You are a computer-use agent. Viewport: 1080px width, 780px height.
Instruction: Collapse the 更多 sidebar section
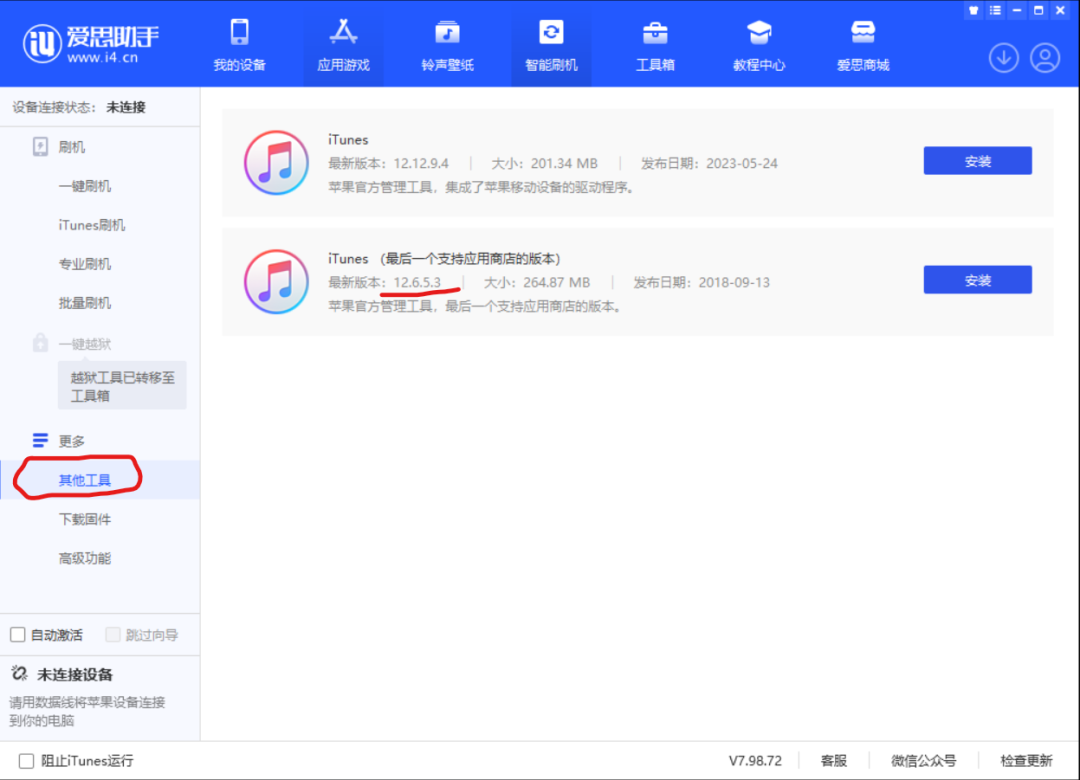71,441
